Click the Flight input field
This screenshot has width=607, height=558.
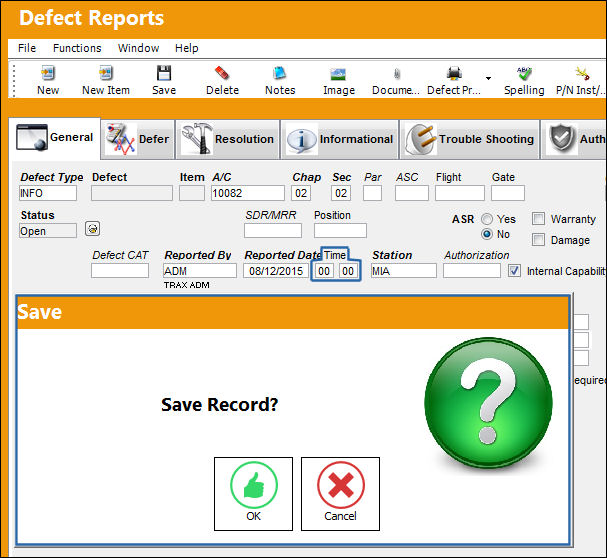click(460, 193)
